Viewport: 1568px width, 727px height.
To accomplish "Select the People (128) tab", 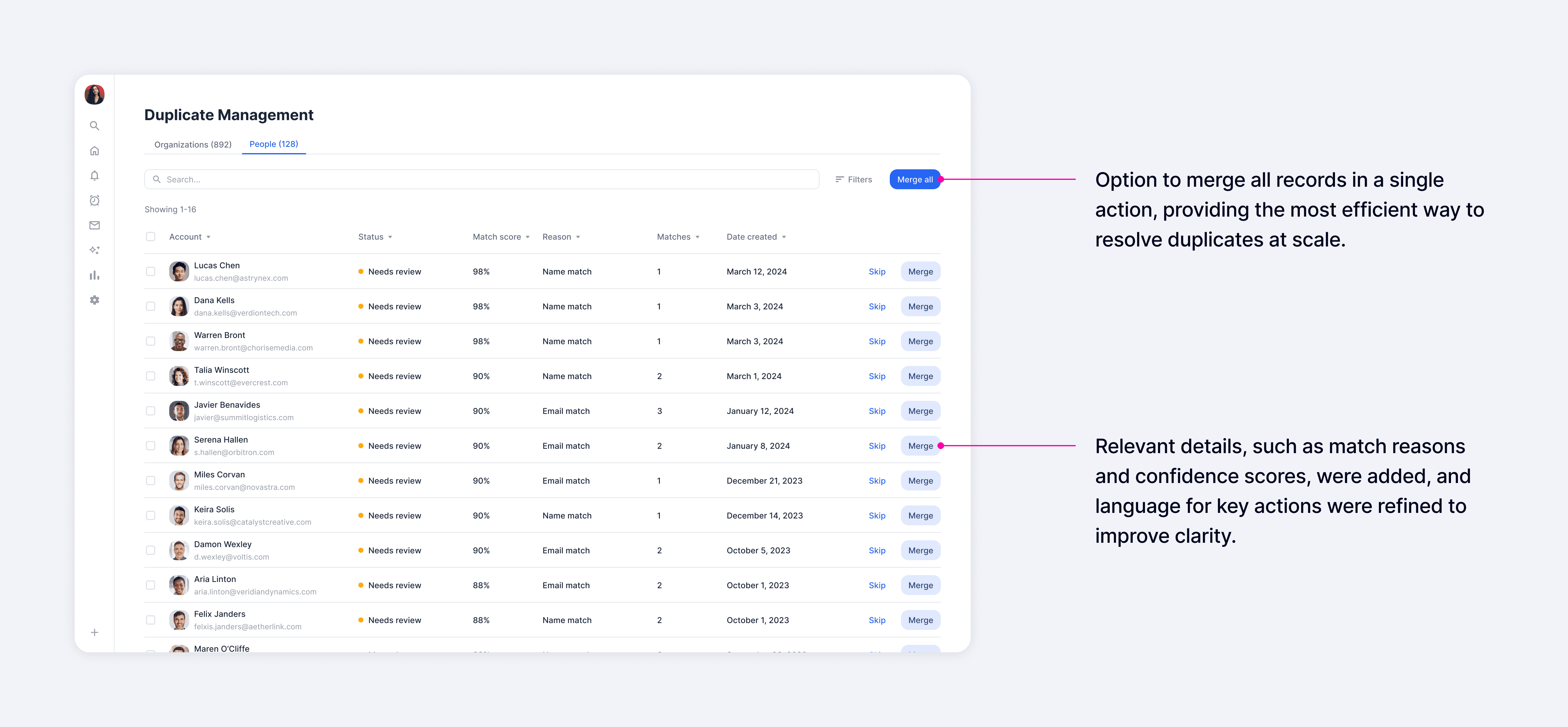I will click(x=273, y=144).
